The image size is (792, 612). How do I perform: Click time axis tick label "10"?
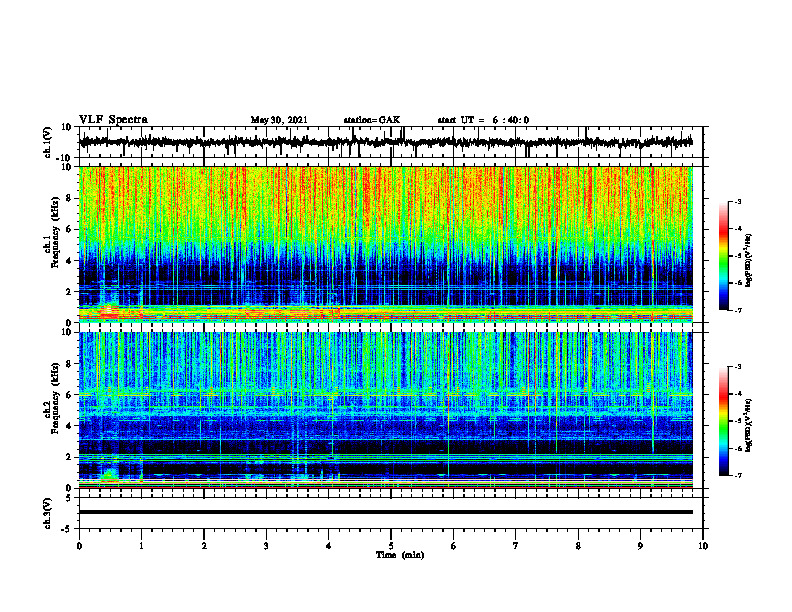703,546
